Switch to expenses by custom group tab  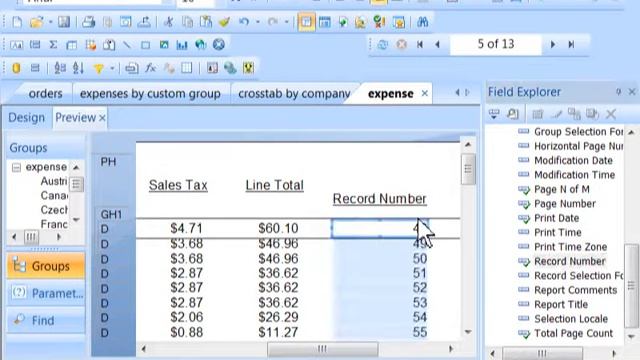click(x=150, y=93)
